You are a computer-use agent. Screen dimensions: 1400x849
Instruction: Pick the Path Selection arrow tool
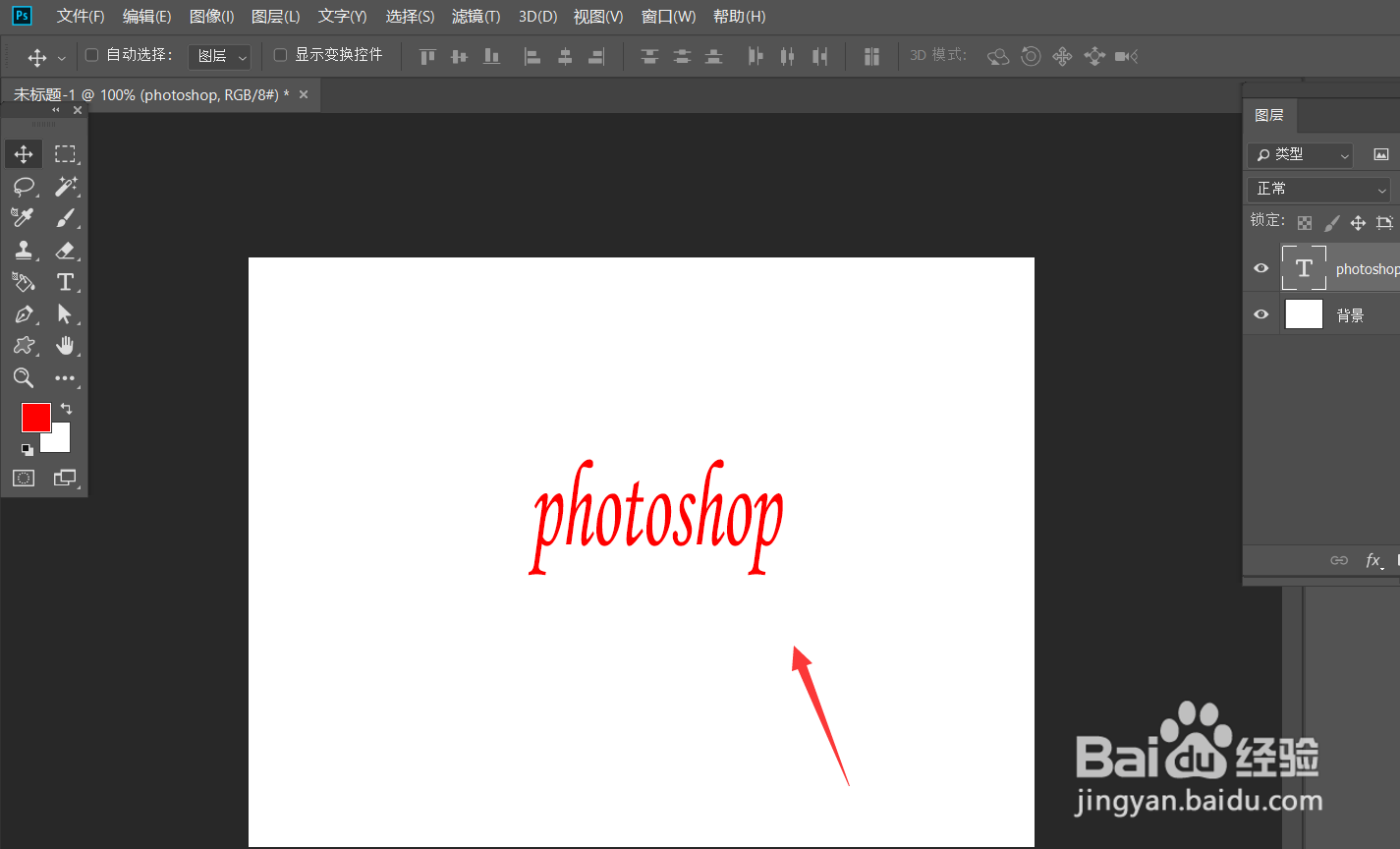tap(65, 314)
